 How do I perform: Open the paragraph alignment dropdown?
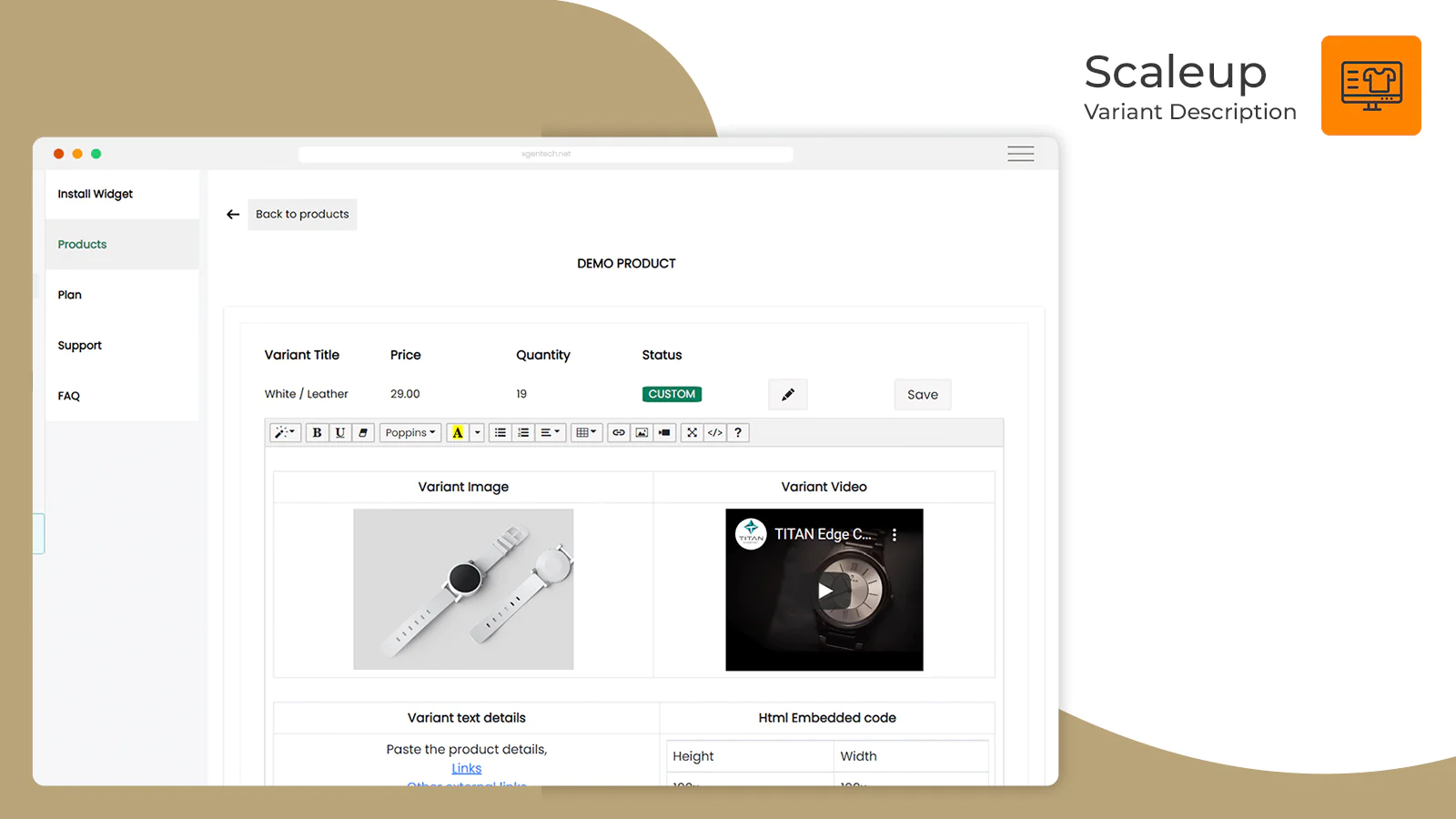[x=551, y=433]
